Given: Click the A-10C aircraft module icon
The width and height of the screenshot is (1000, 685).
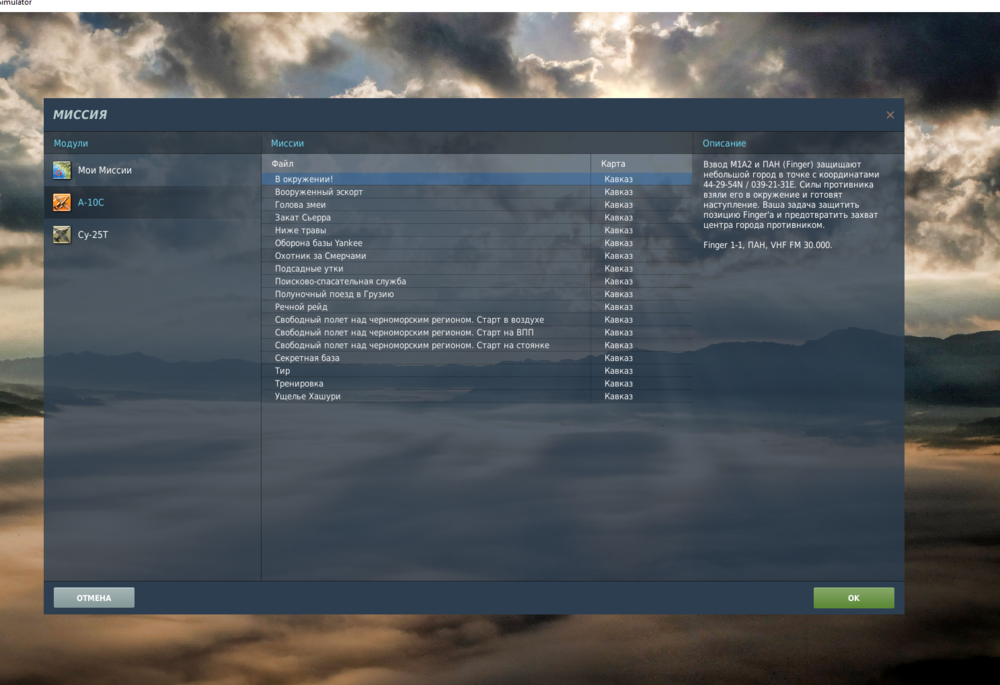Looking at the screenshot, I should click(x=62, y=202).
